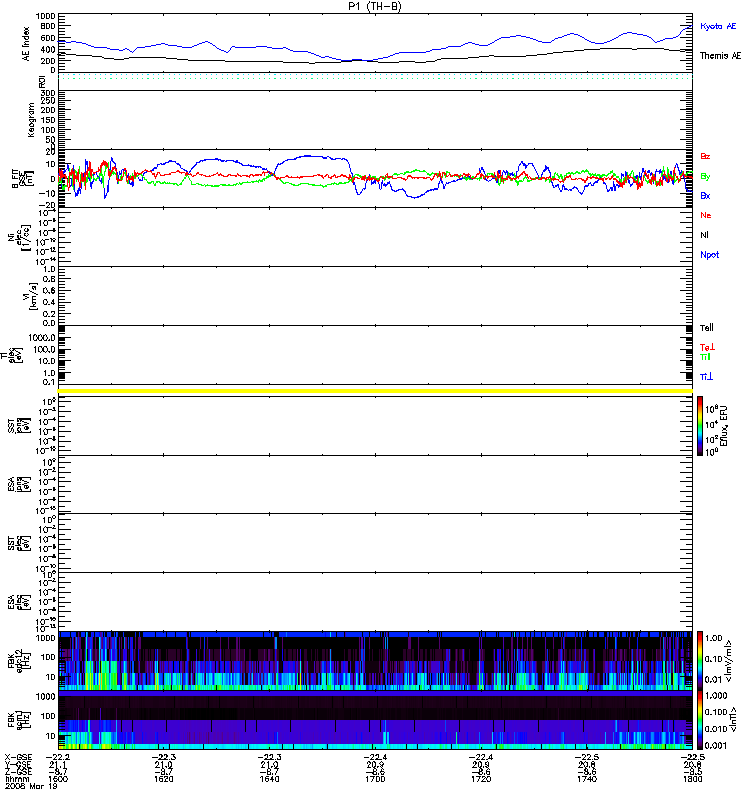Click the blue Ti⊥ legend label
750x800 pixels.
point(706,377)
